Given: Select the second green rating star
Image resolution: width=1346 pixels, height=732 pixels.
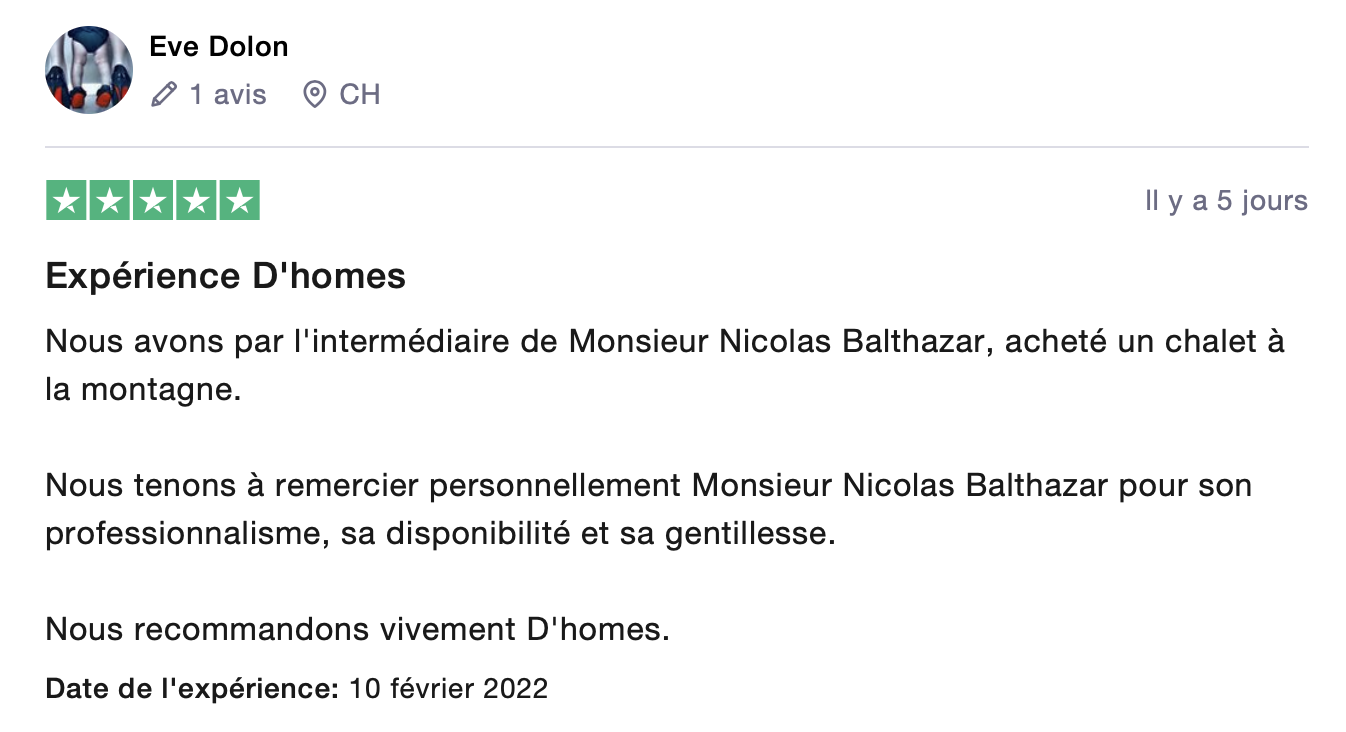Looking at the screenshot, I should tap(110, 201).
